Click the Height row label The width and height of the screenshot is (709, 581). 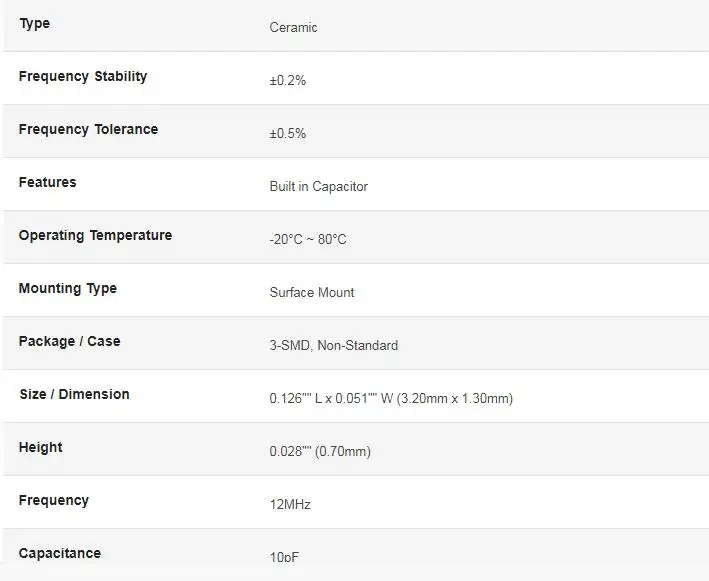click(x=40, y=448)
